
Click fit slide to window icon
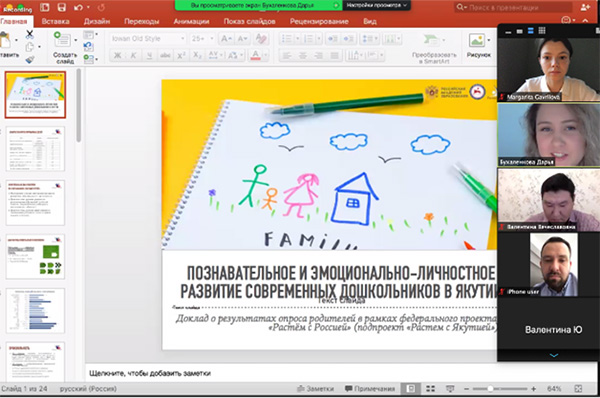578,389
